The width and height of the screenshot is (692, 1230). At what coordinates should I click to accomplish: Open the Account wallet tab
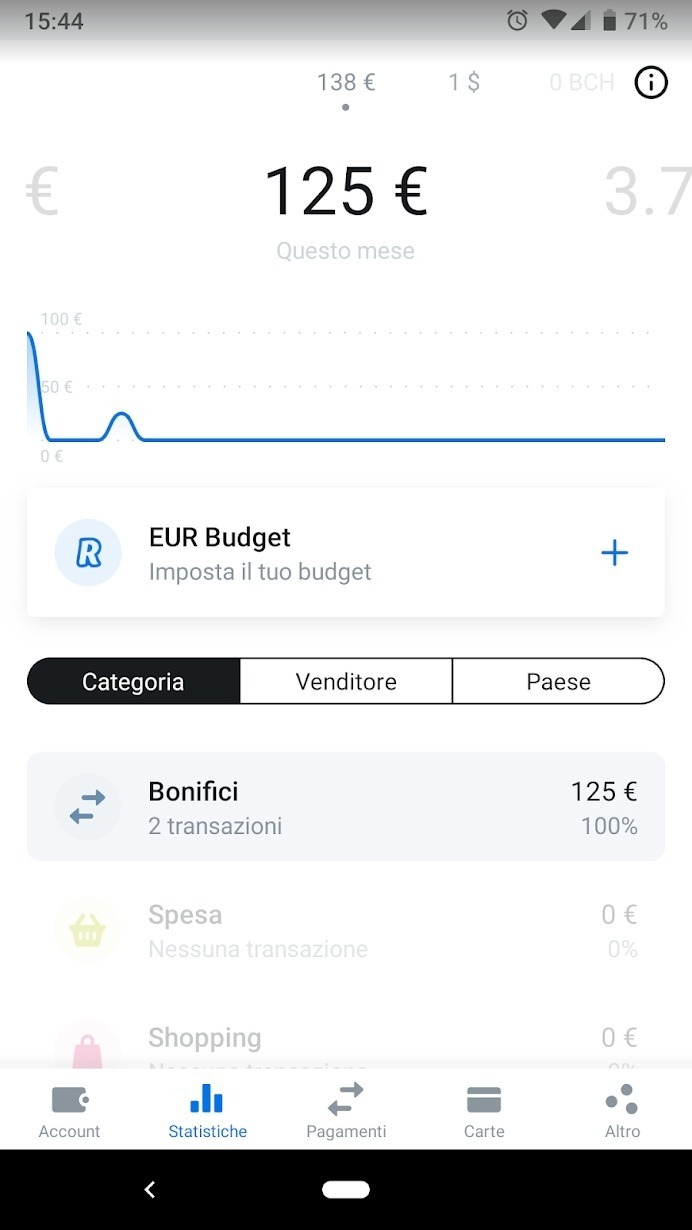69,1112
